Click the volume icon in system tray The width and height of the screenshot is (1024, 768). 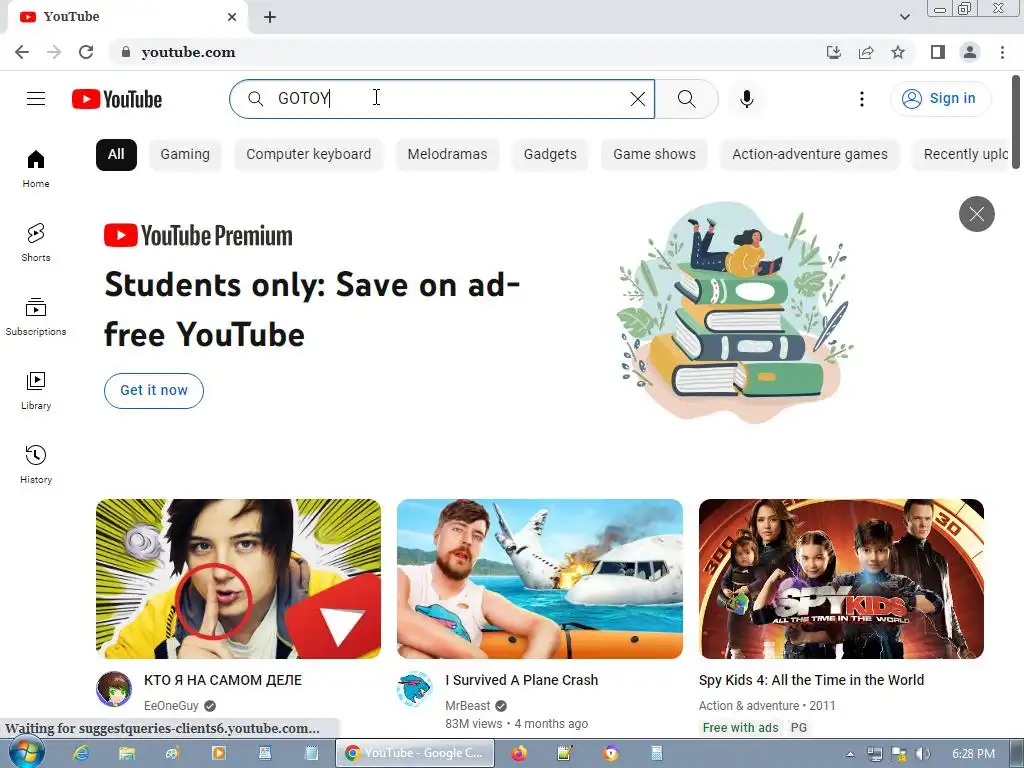[922, 754]
